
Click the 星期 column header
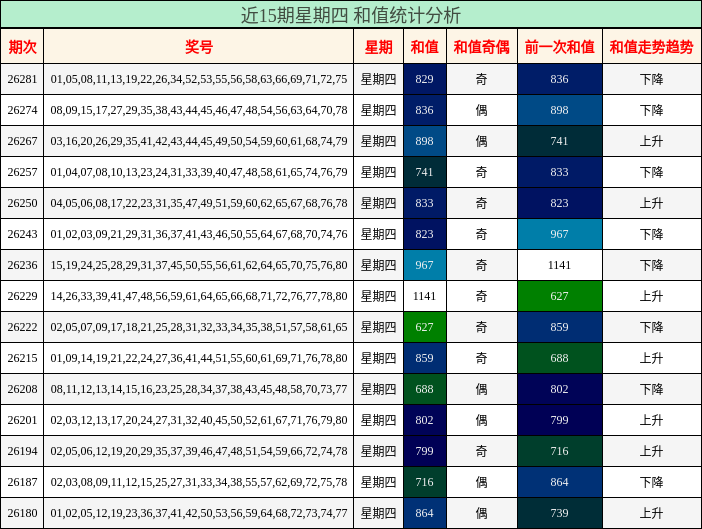click(378, 47)
